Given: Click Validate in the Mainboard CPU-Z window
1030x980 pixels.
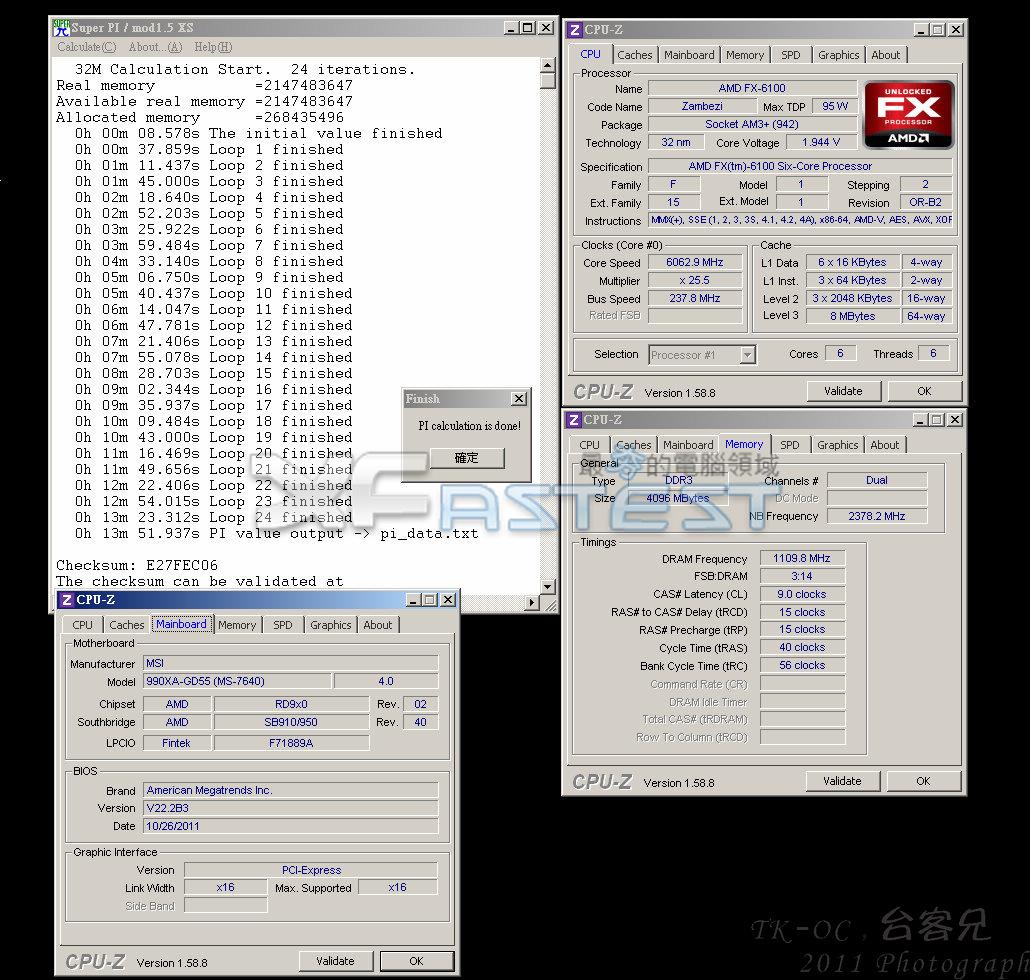Looking at the screenshot, I should pos(335,961).
